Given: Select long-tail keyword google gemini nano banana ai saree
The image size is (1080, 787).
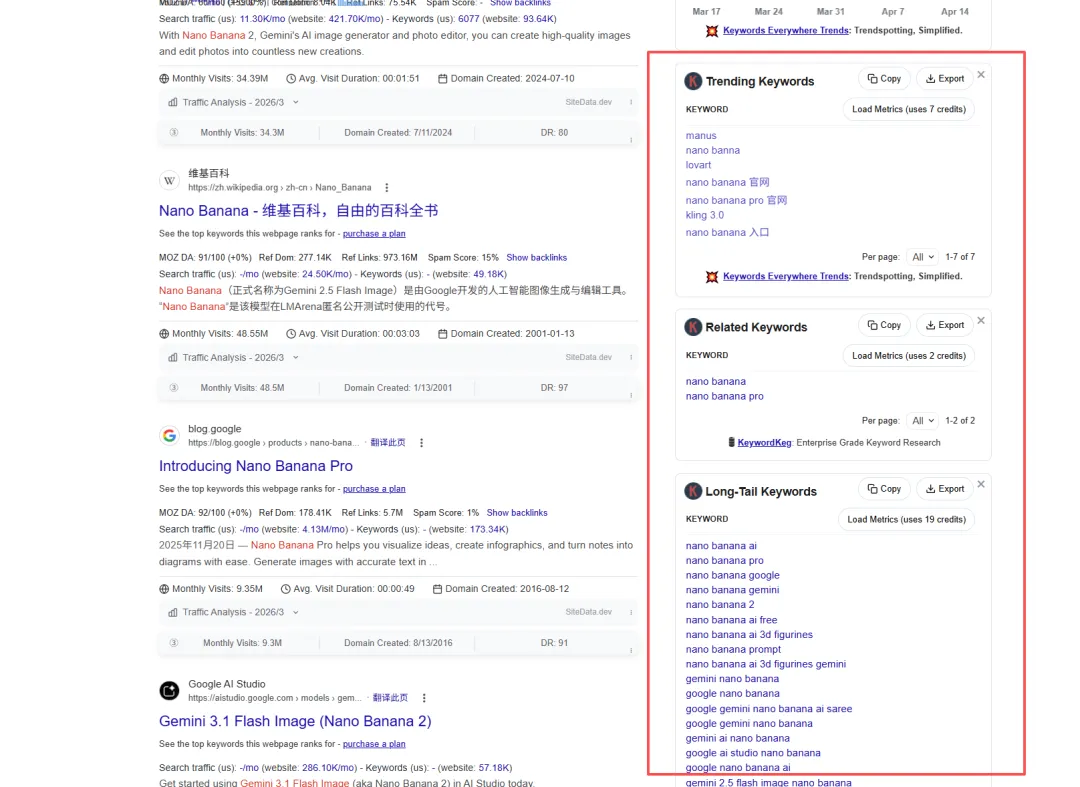Looking at the screenshot, I should coord(769,709).
